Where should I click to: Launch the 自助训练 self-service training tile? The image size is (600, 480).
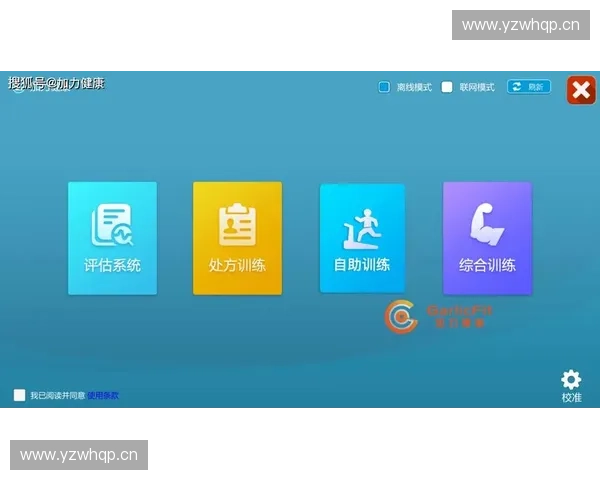362,238
